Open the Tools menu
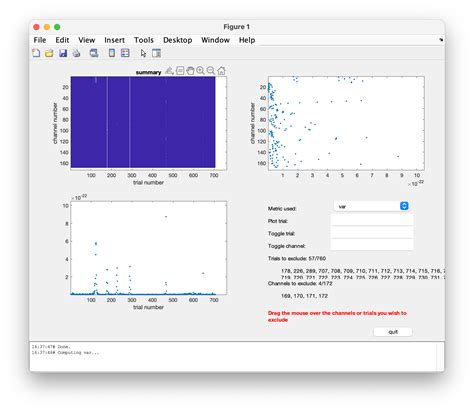474x411 pixels. [144, 40]
